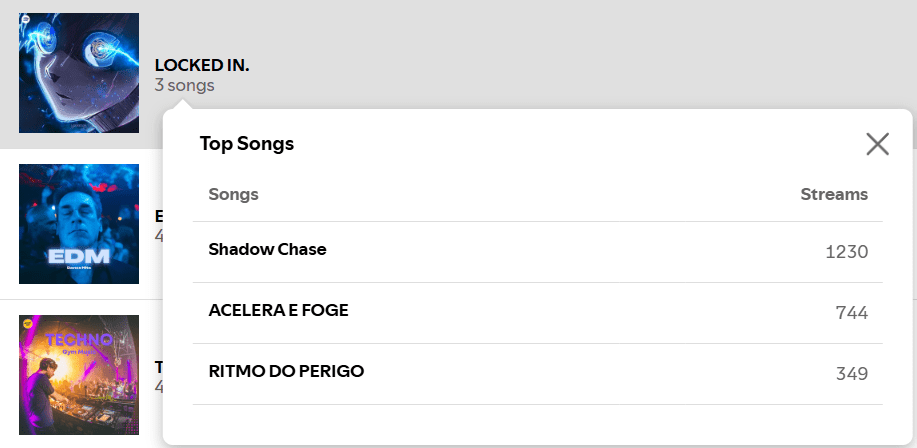Sort by the Streams column header

pyautogui.click(x=834, y=194)
